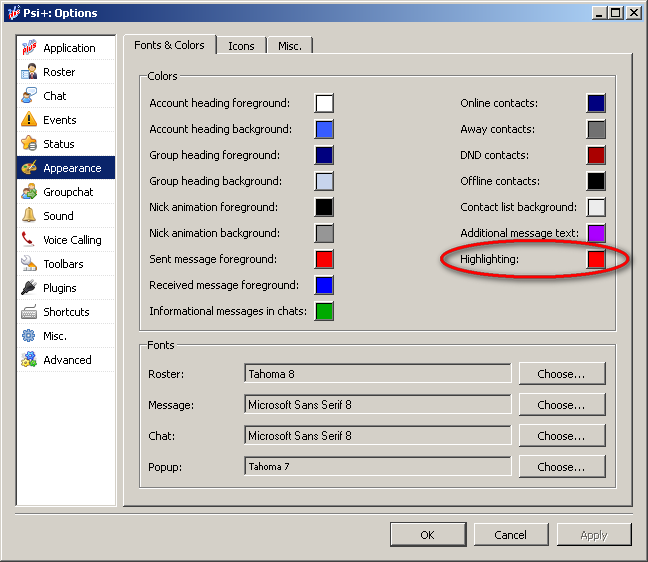This screenshot has width=648, height=562.
Task: Open the Application settings icon in sidebar
Action: [x=29, y=48]
